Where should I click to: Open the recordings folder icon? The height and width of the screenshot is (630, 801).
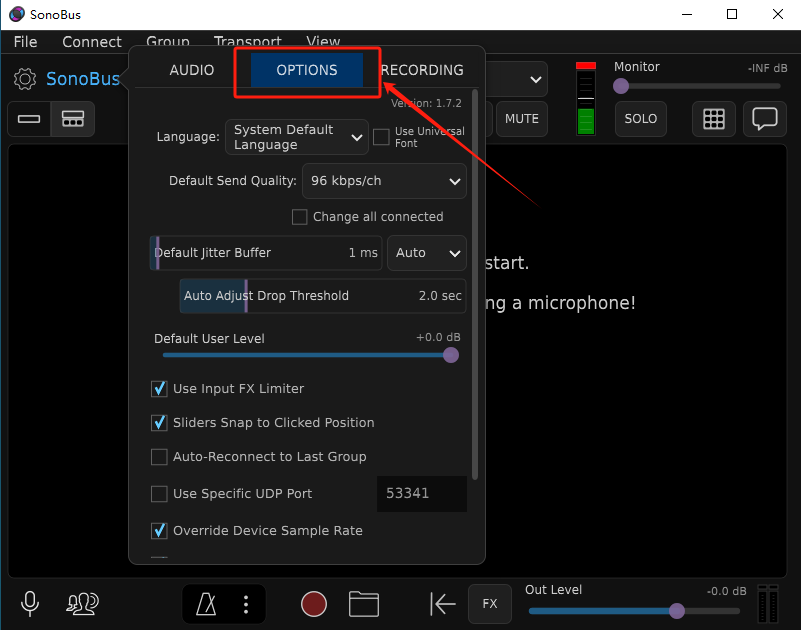[x=364, y=604]
